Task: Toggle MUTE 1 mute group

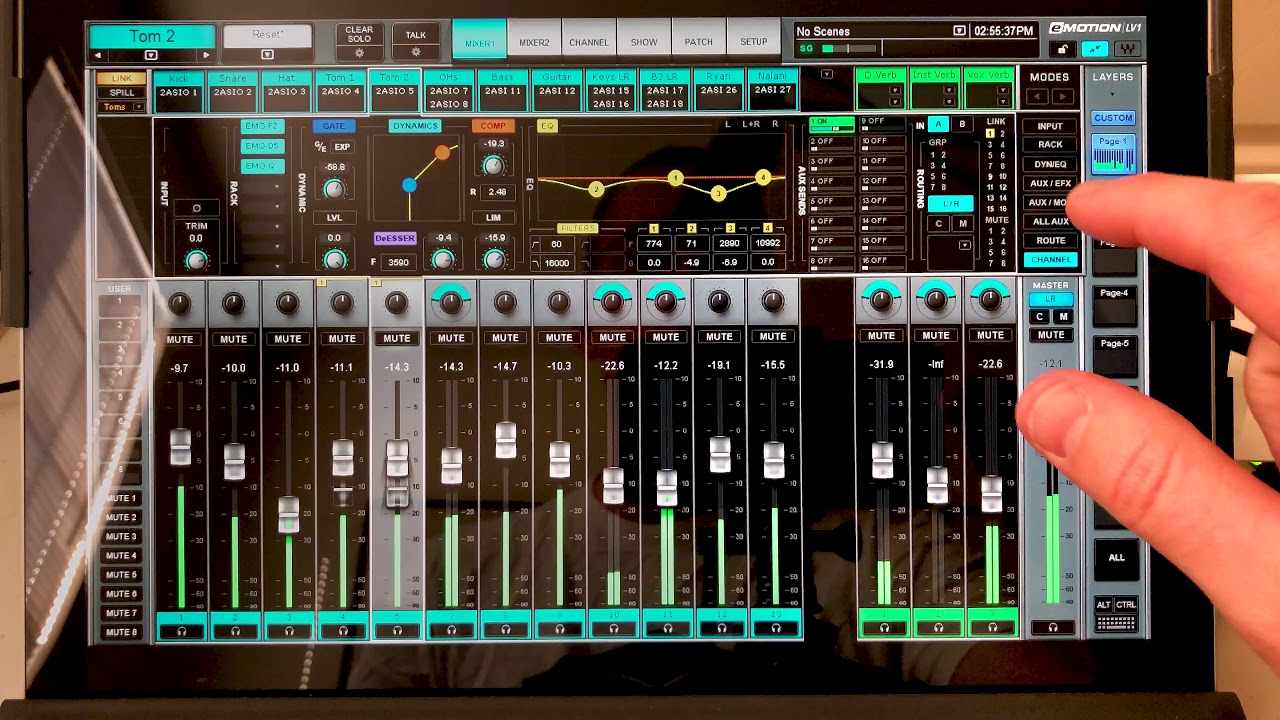Action: pos(121,498)
